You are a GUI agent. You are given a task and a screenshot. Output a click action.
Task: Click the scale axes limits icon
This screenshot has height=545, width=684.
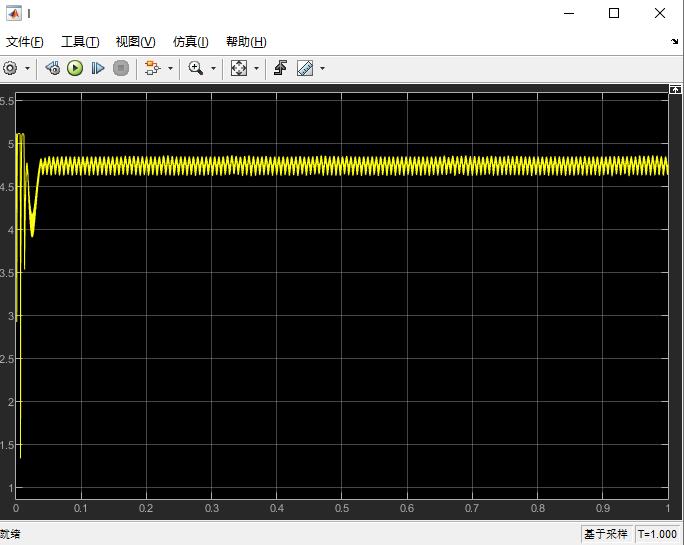tap(239, 68)
